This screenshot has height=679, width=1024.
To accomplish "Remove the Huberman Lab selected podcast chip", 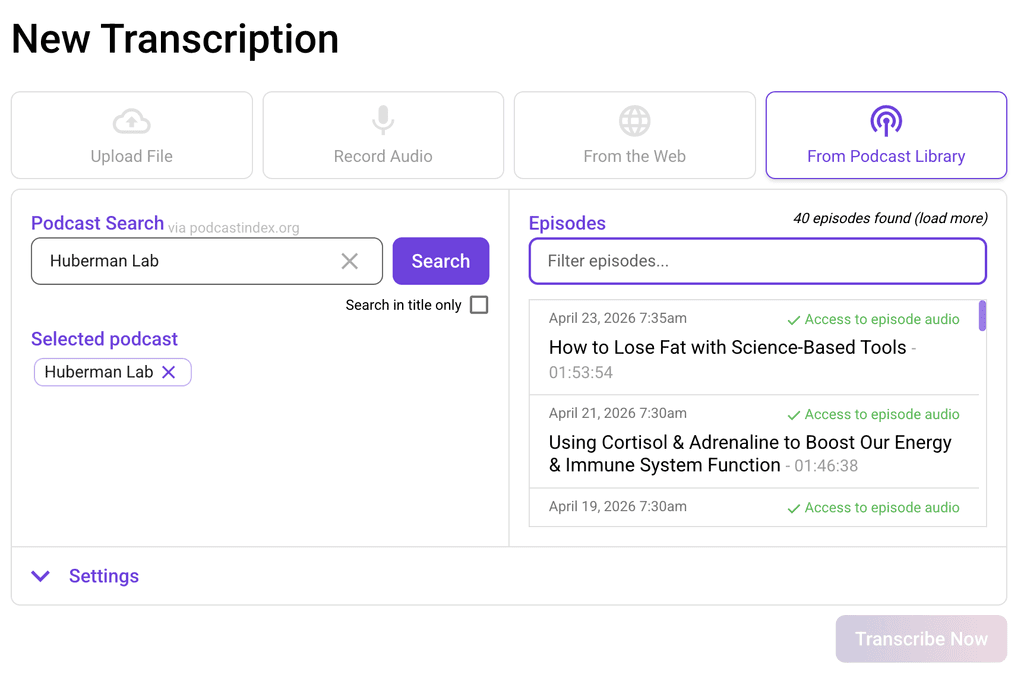I will 168,372.
